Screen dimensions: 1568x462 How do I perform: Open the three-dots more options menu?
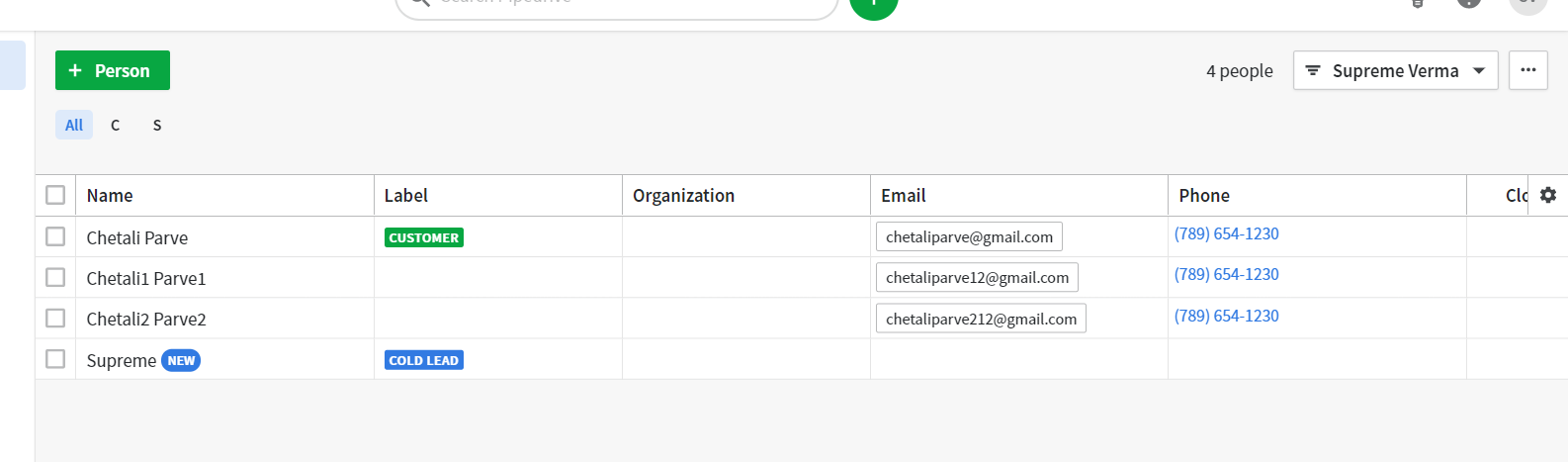click(1528, 70)
